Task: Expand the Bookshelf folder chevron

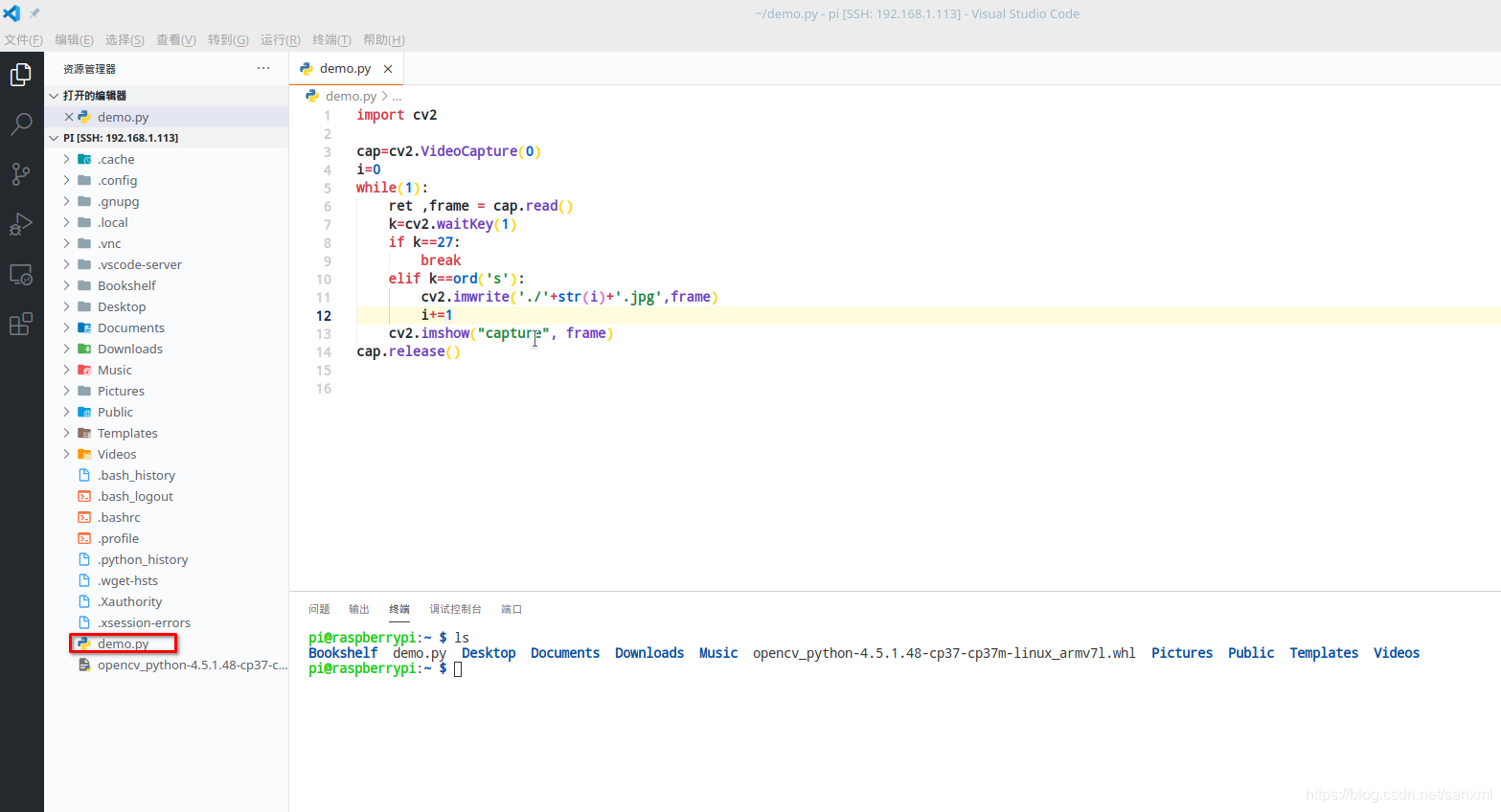Action: coord(66,285)
